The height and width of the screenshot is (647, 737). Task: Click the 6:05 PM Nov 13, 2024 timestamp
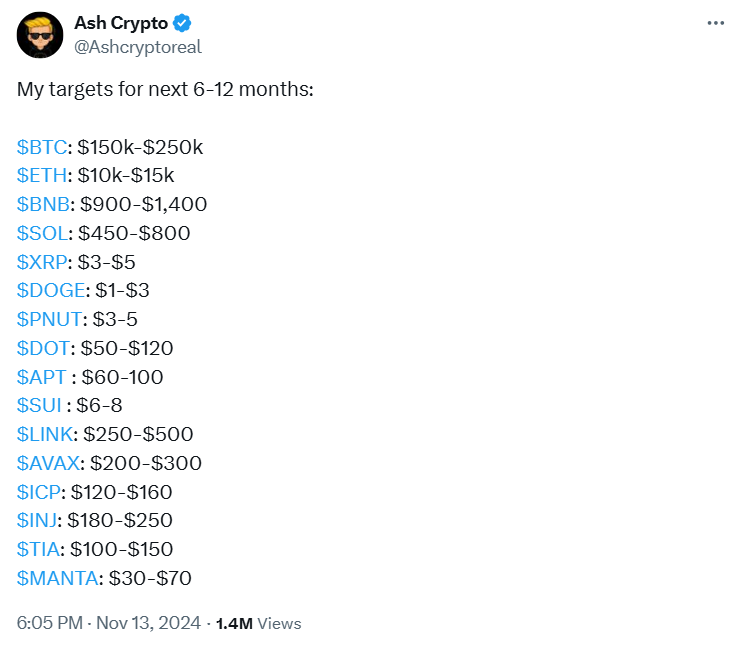(107, 623)
